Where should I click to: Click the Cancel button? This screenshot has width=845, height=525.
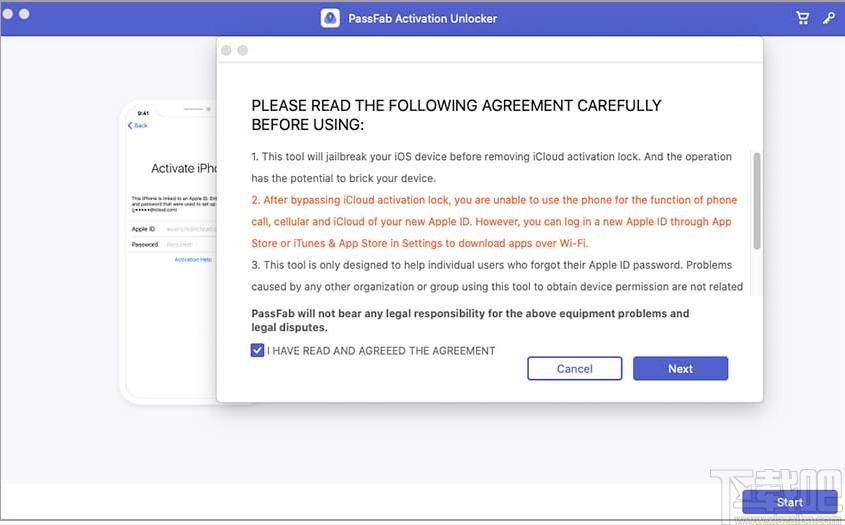click(574, 369)
